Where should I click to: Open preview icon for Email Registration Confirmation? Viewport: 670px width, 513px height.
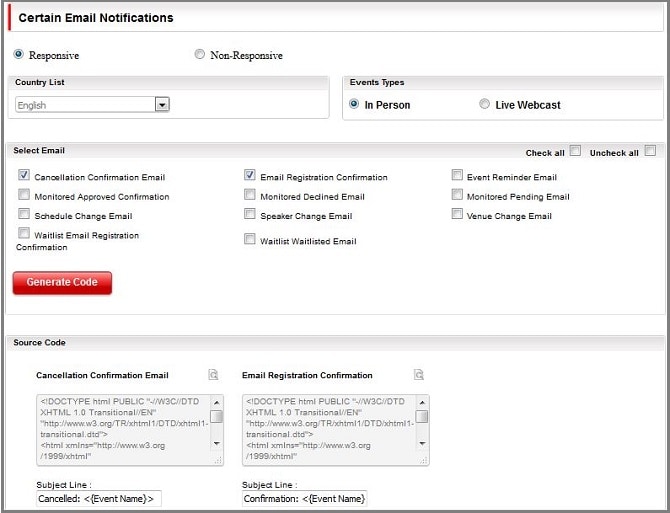(x=418, y=375)
